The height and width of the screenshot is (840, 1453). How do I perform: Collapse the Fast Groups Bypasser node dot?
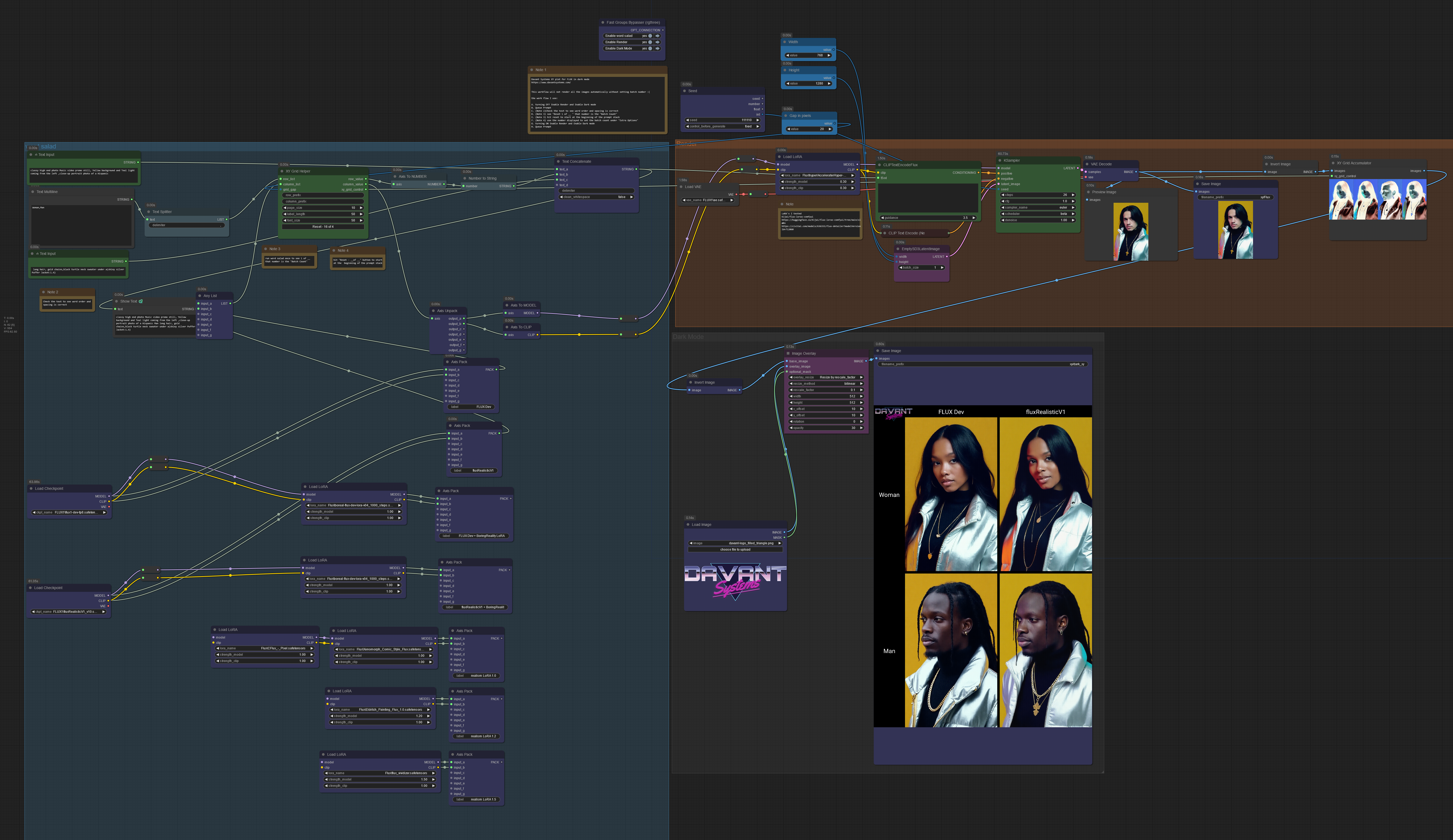(603, 22)
